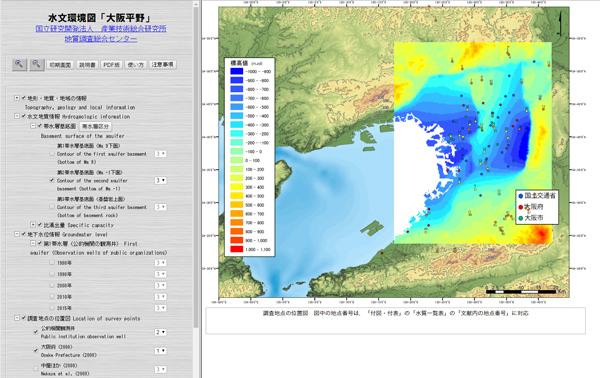Click the blue 国土交通省 legend marker
Viewport: 600px width, 378px height.
520,196
